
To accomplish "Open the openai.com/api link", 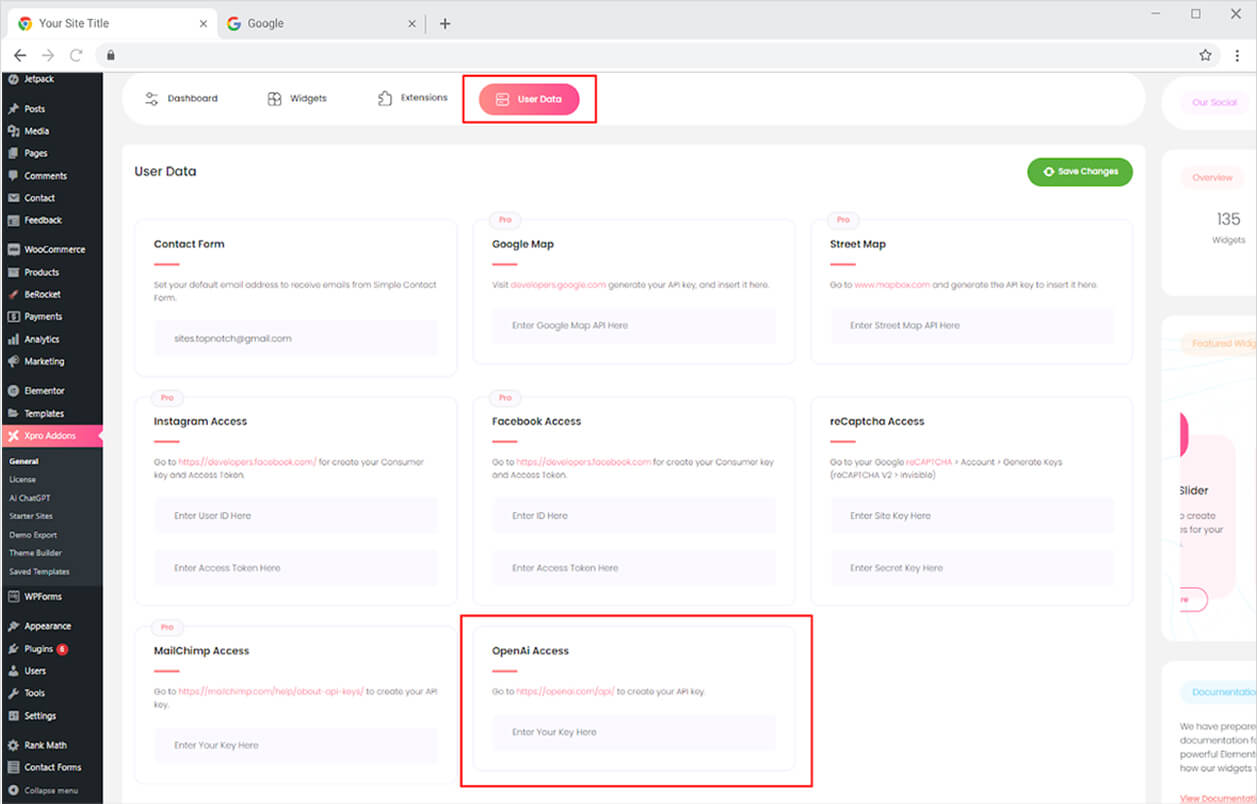I will [565, 692].
